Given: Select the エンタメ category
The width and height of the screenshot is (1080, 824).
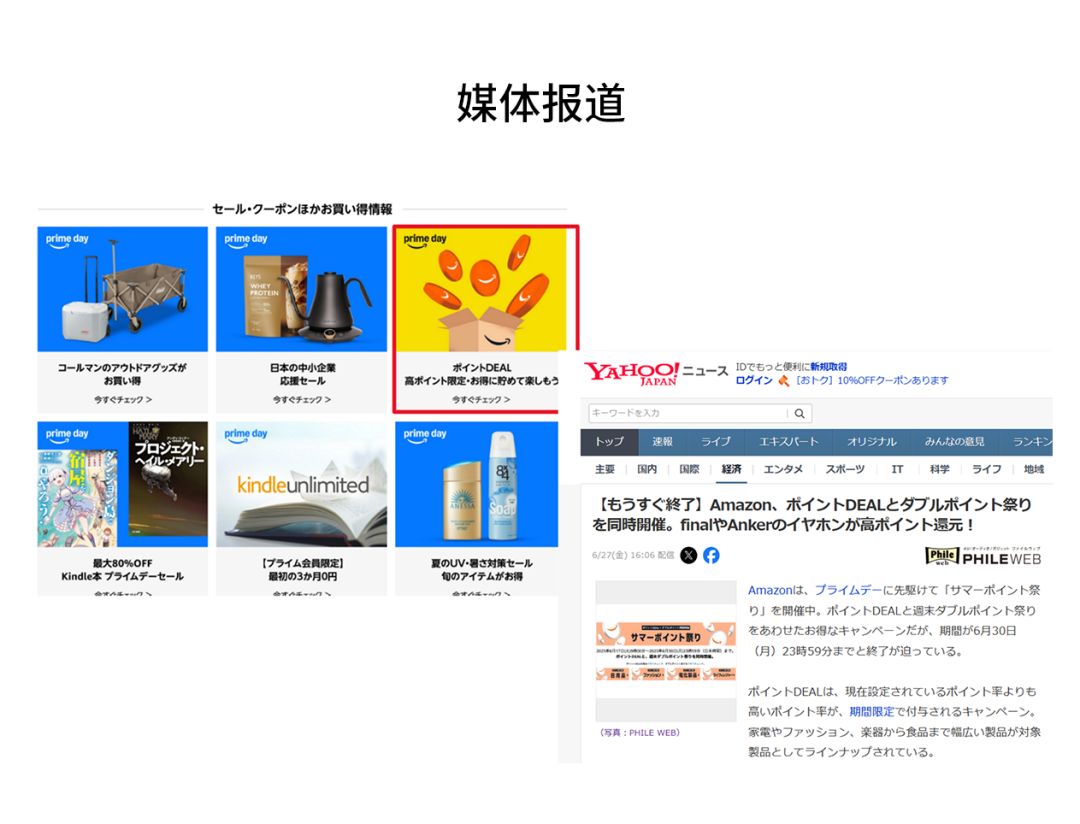Looking at the screenshot, I should [784, 469].
